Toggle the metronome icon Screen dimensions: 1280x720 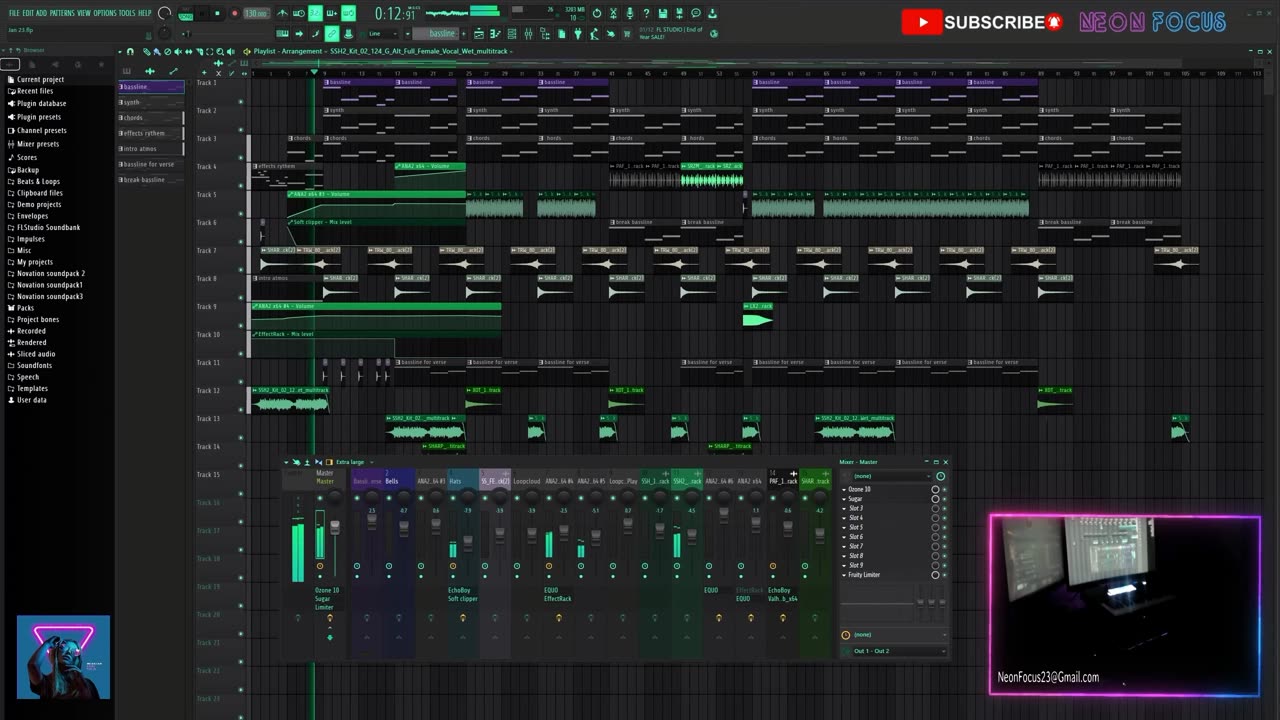point(283,13)
